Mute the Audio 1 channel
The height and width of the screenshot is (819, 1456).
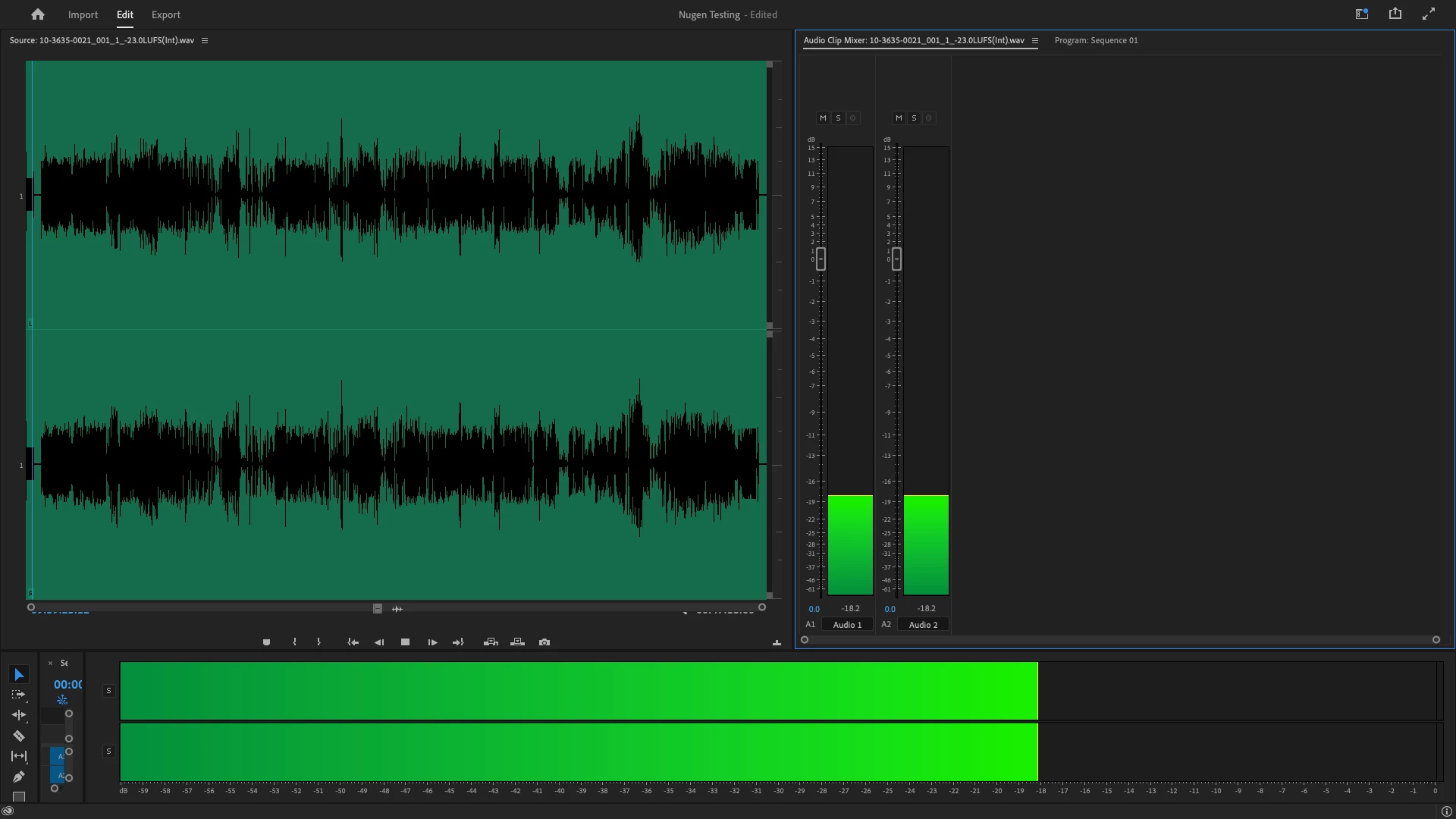(823, 118)
